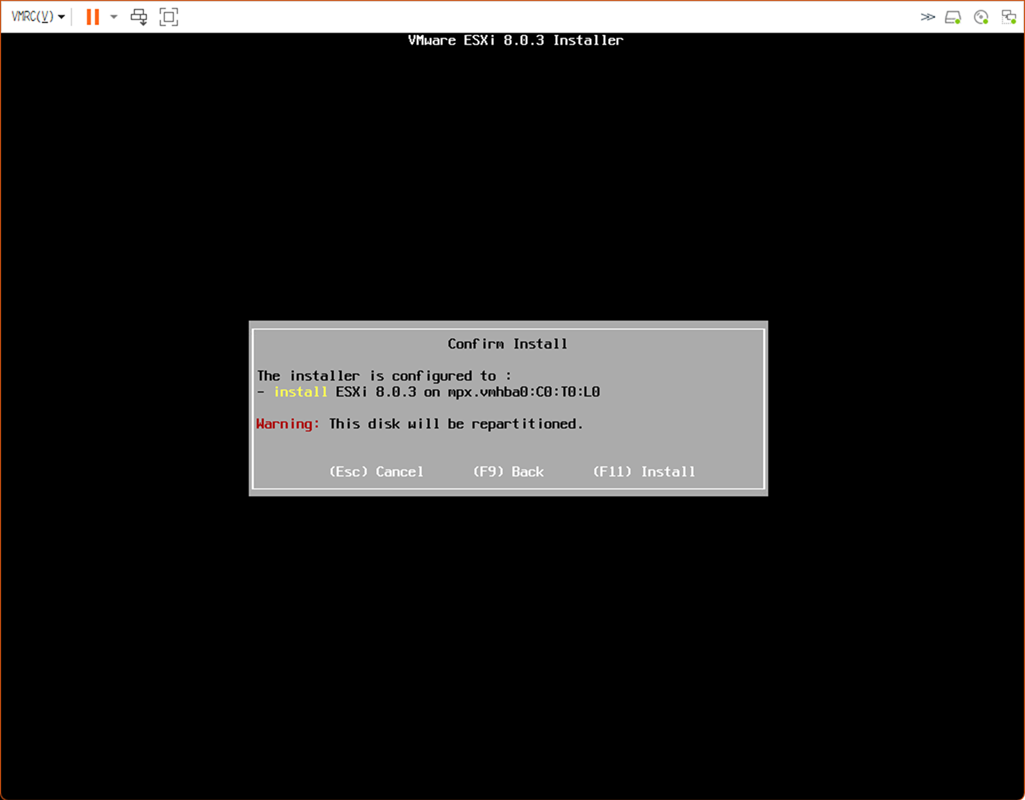The image size is (1025, 800).
Task: Select the 'Warning:' red label
Action: pyautogui.click(x=288, y=424)
